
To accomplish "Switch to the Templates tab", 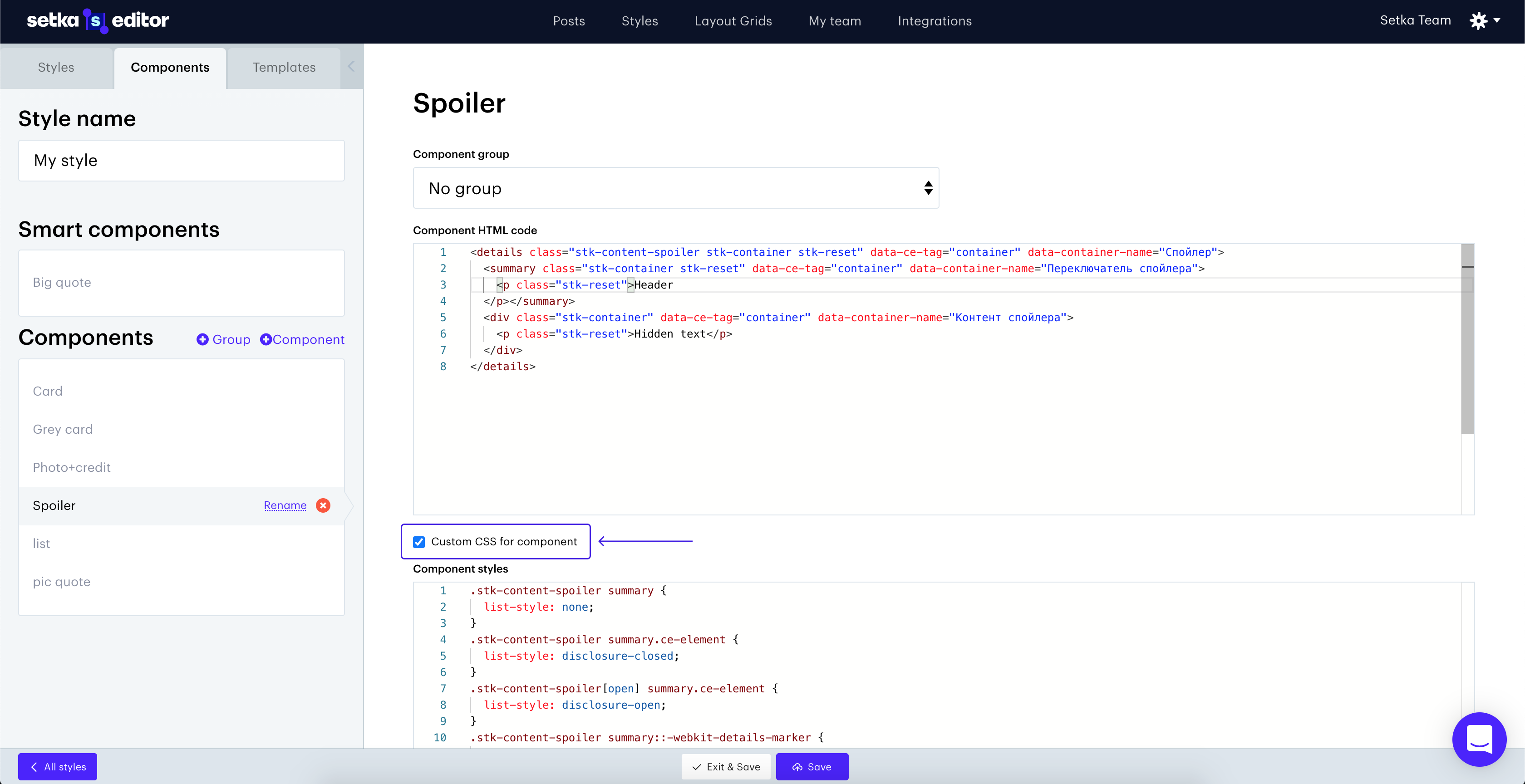I will coord(284,67).
